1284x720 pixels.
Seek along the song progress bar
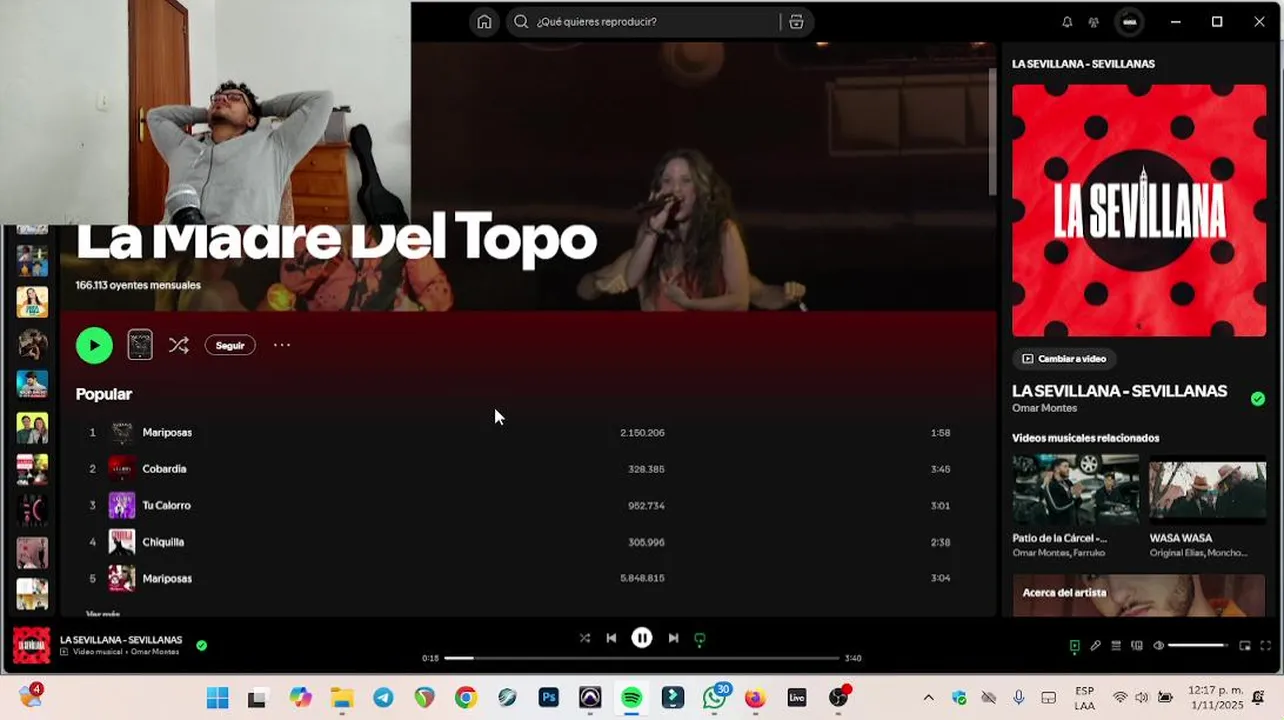[642, 658]
